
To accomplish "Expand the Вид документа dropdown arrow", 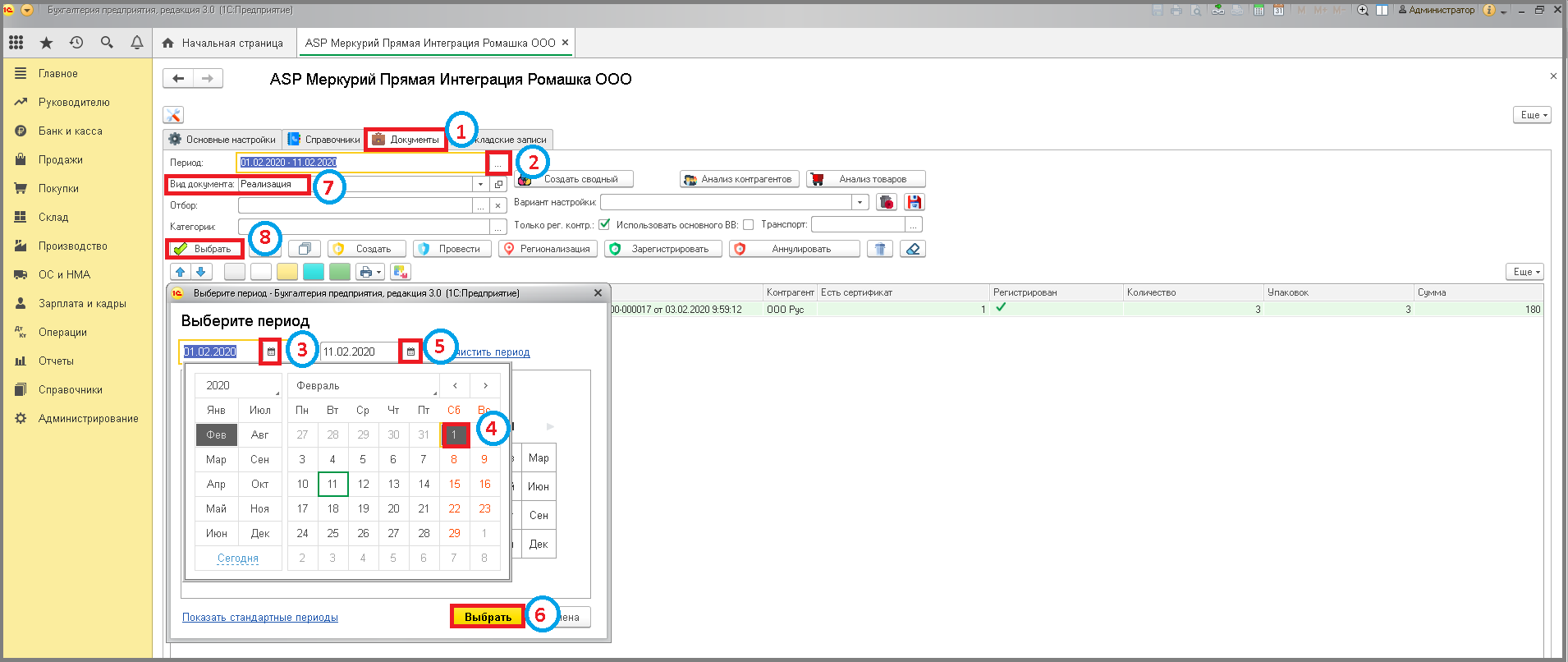I will (481, 185).
